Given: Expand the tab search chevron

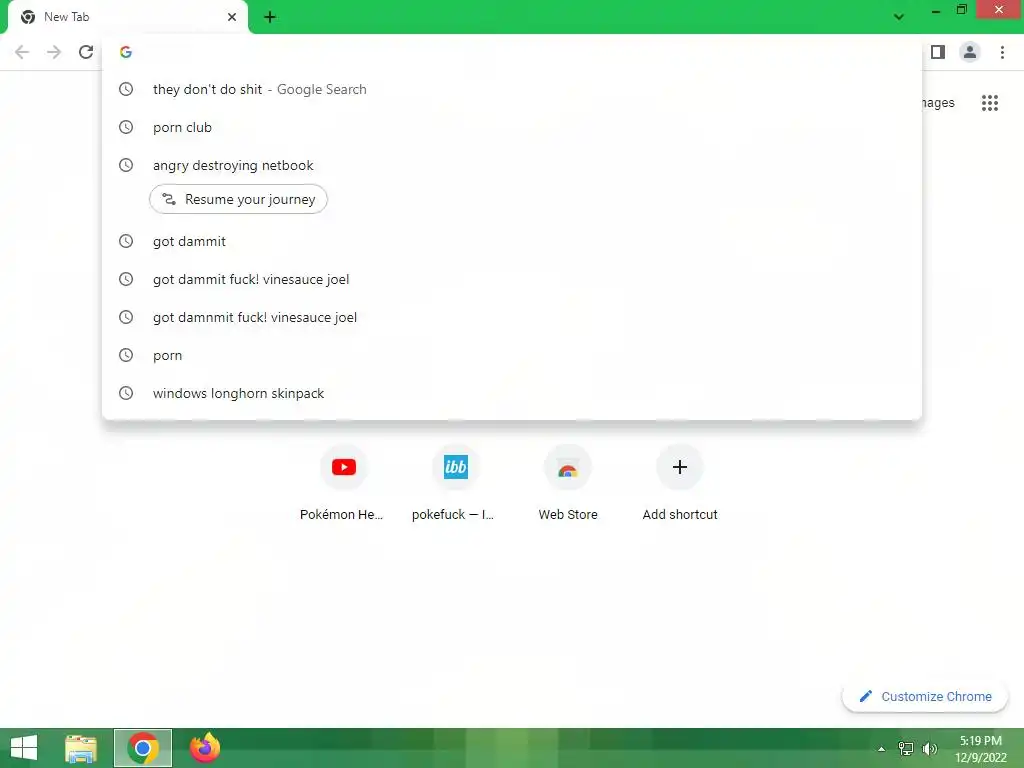Looking at the screenshot, I should (899, 17).
